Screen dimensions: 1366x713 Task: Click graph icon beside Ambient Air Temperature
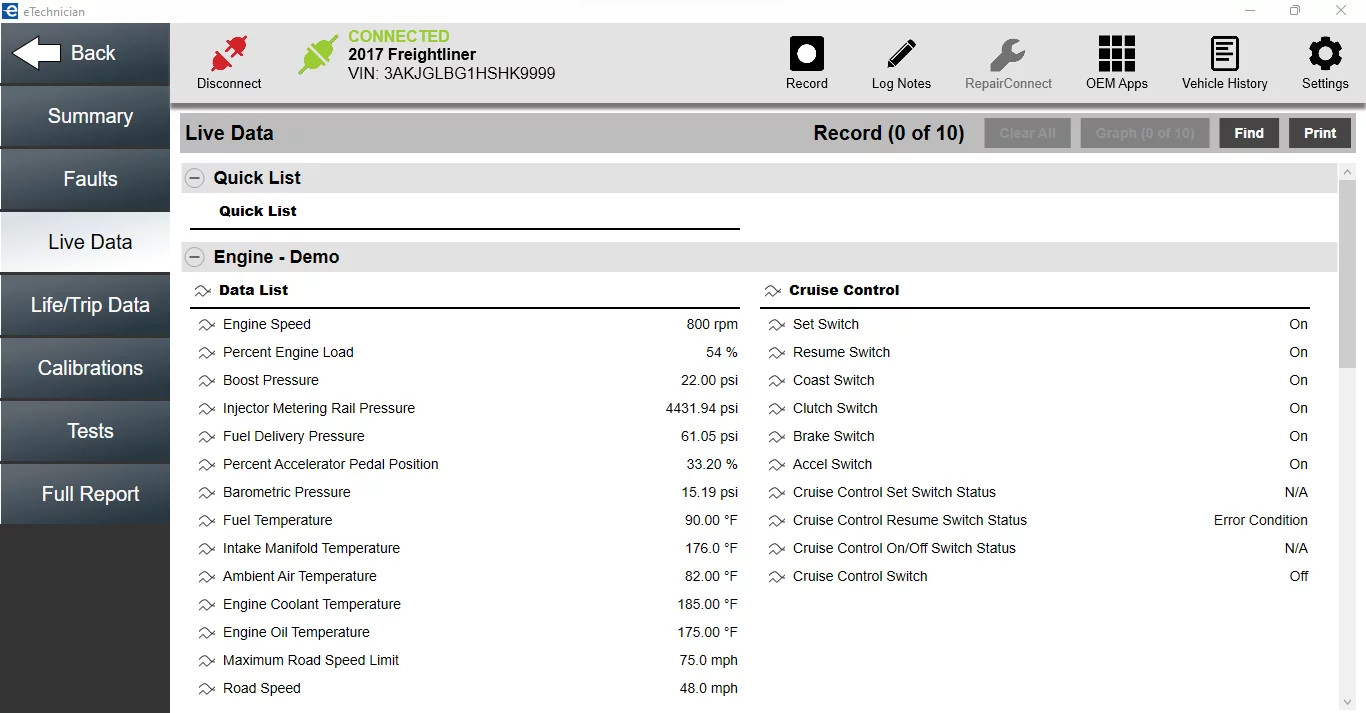coord(206,577)
